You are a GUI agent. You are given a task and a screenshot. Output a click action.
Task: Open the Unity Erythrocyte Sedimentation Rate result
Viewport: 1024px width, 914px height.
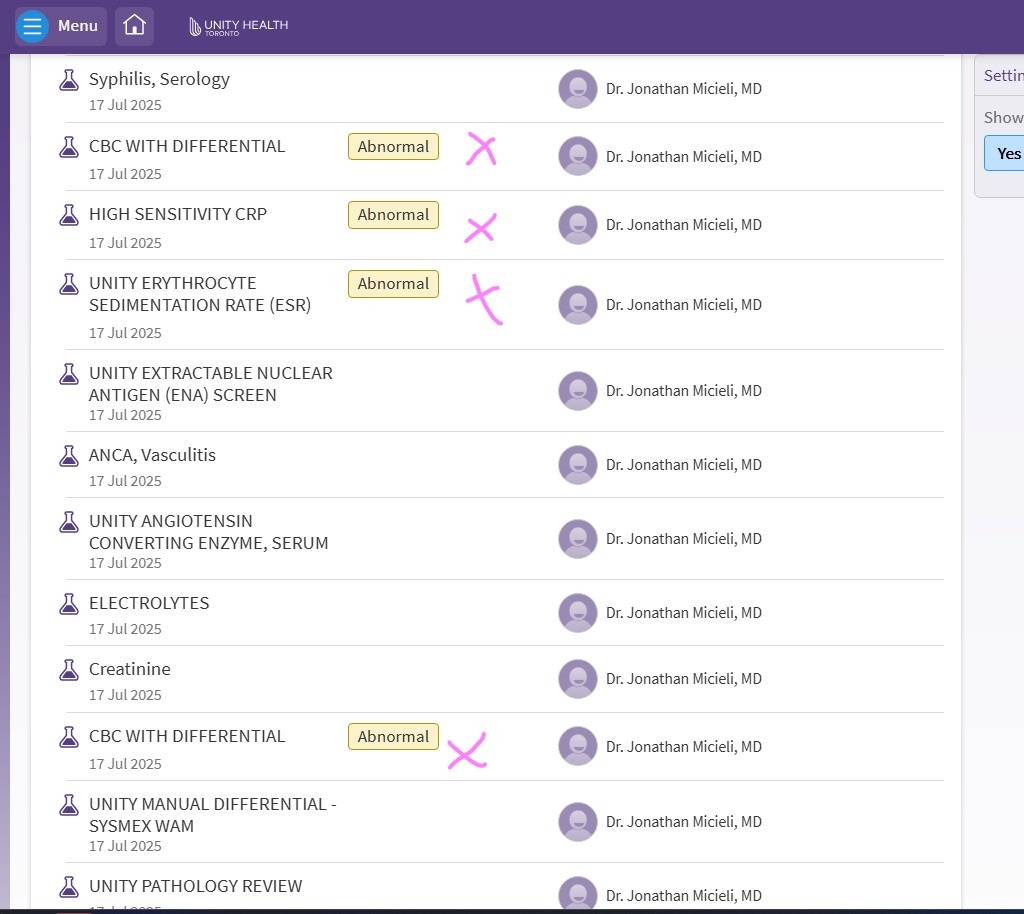coord(200,294)
